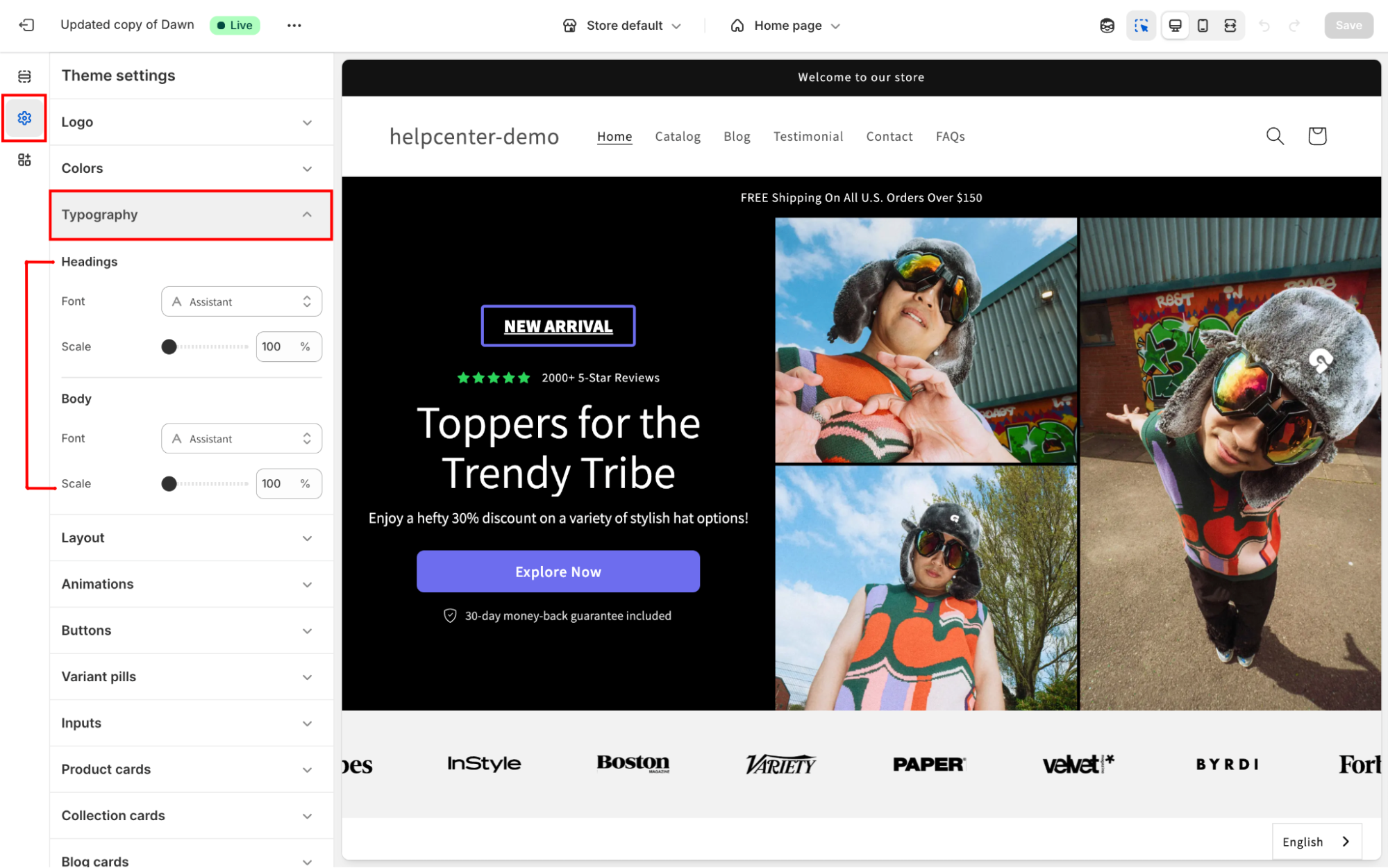Click the Explore Now button
This screenshot has height=868, width=1388.
pos(558,571)
